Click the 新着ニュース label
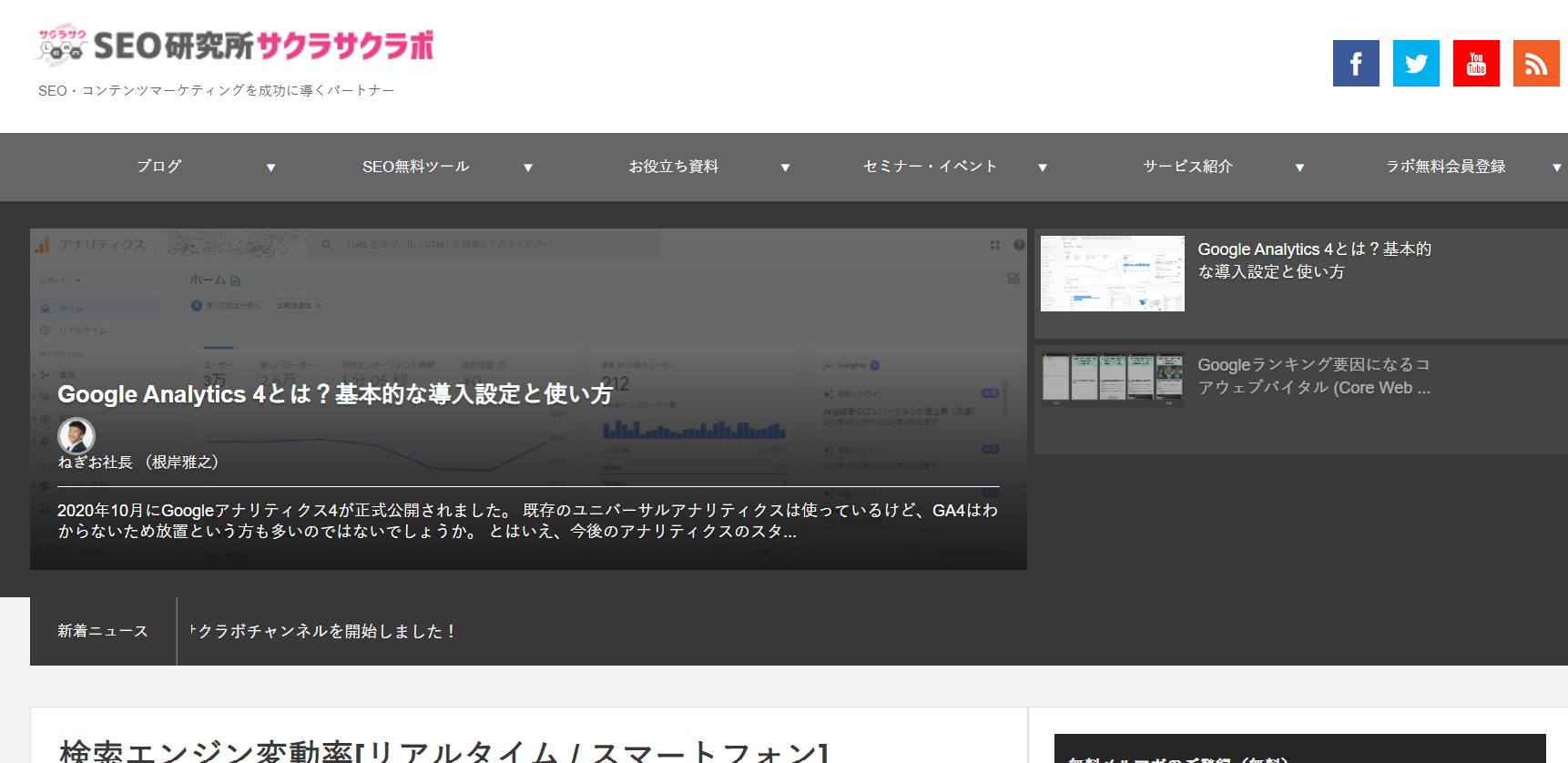 click(x=103, y=631)
